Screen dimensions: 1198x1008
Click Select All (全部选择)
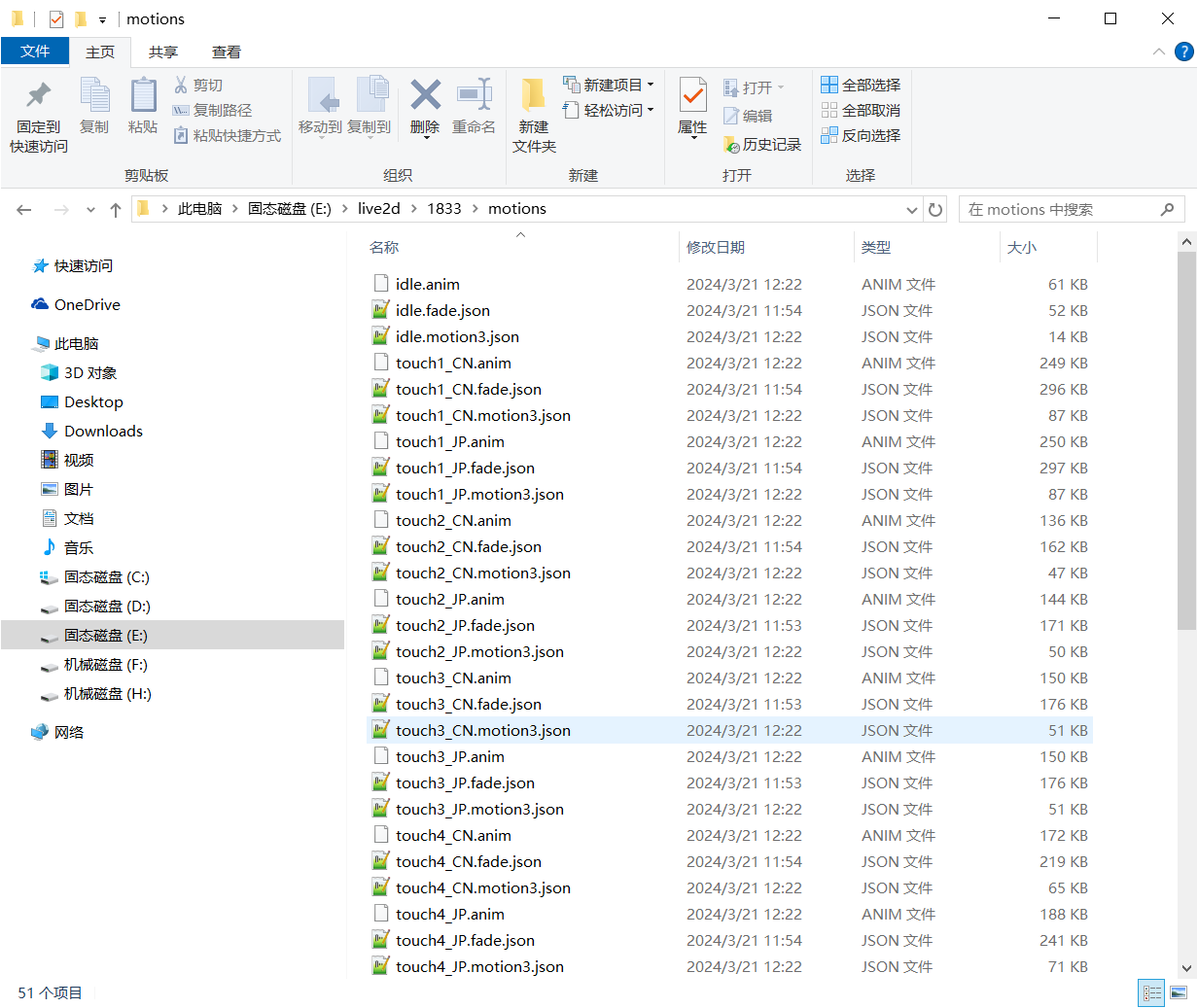pos(861,86)
